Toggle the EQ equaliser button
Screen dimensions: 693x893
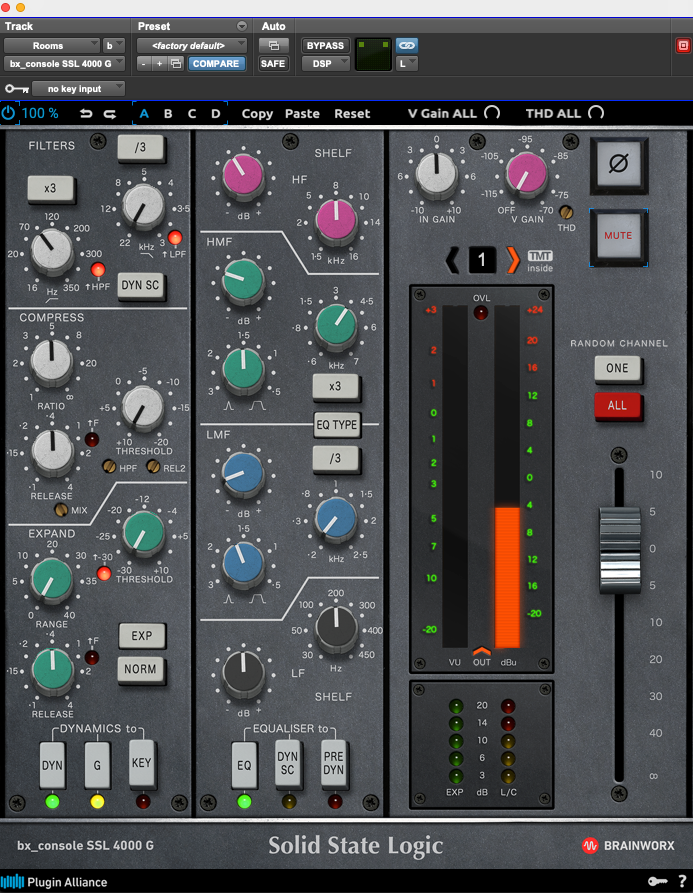pyautogui.click(x=244, y=765)
